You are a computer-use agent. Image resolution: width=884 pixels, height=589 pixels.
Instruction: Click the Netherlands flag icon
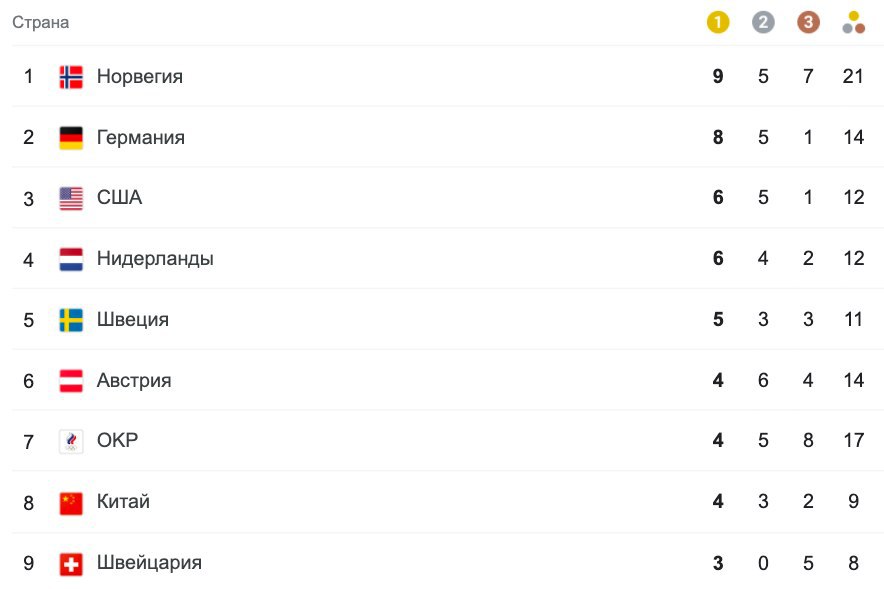[x=71, y=259]
